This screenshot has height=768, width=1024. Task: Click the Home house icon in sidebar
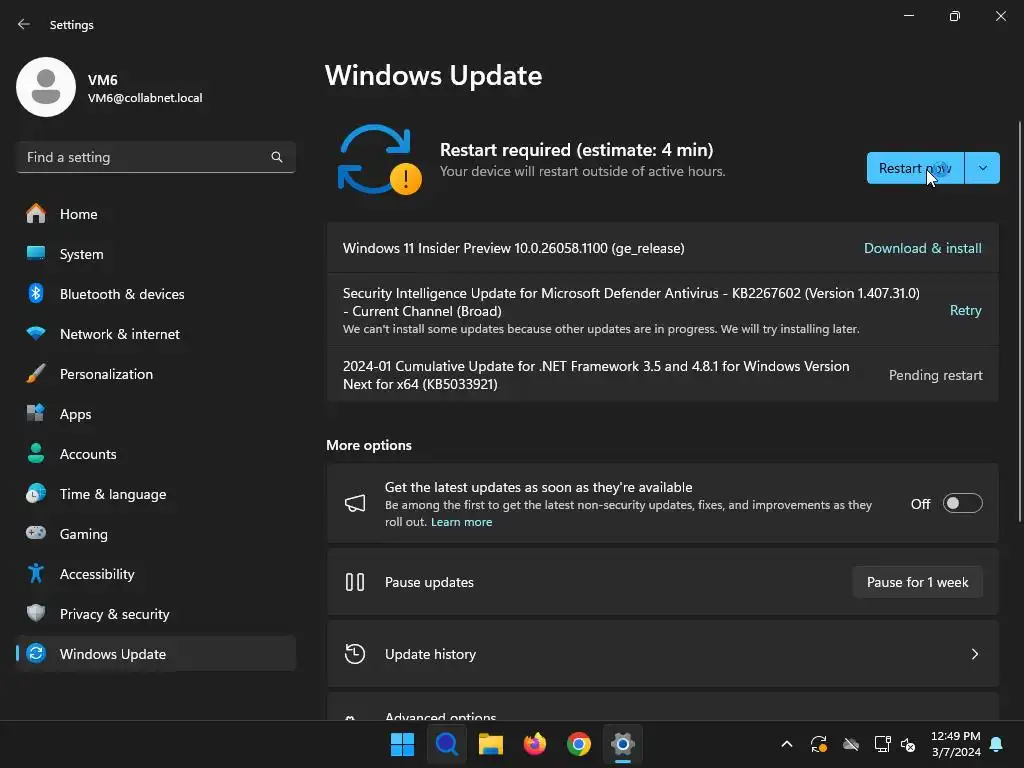tap(36, 214)
